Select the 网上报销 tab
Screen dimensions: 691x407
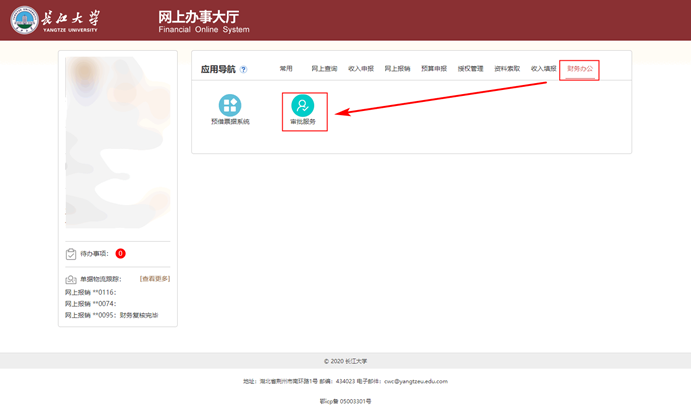[397, 69]
